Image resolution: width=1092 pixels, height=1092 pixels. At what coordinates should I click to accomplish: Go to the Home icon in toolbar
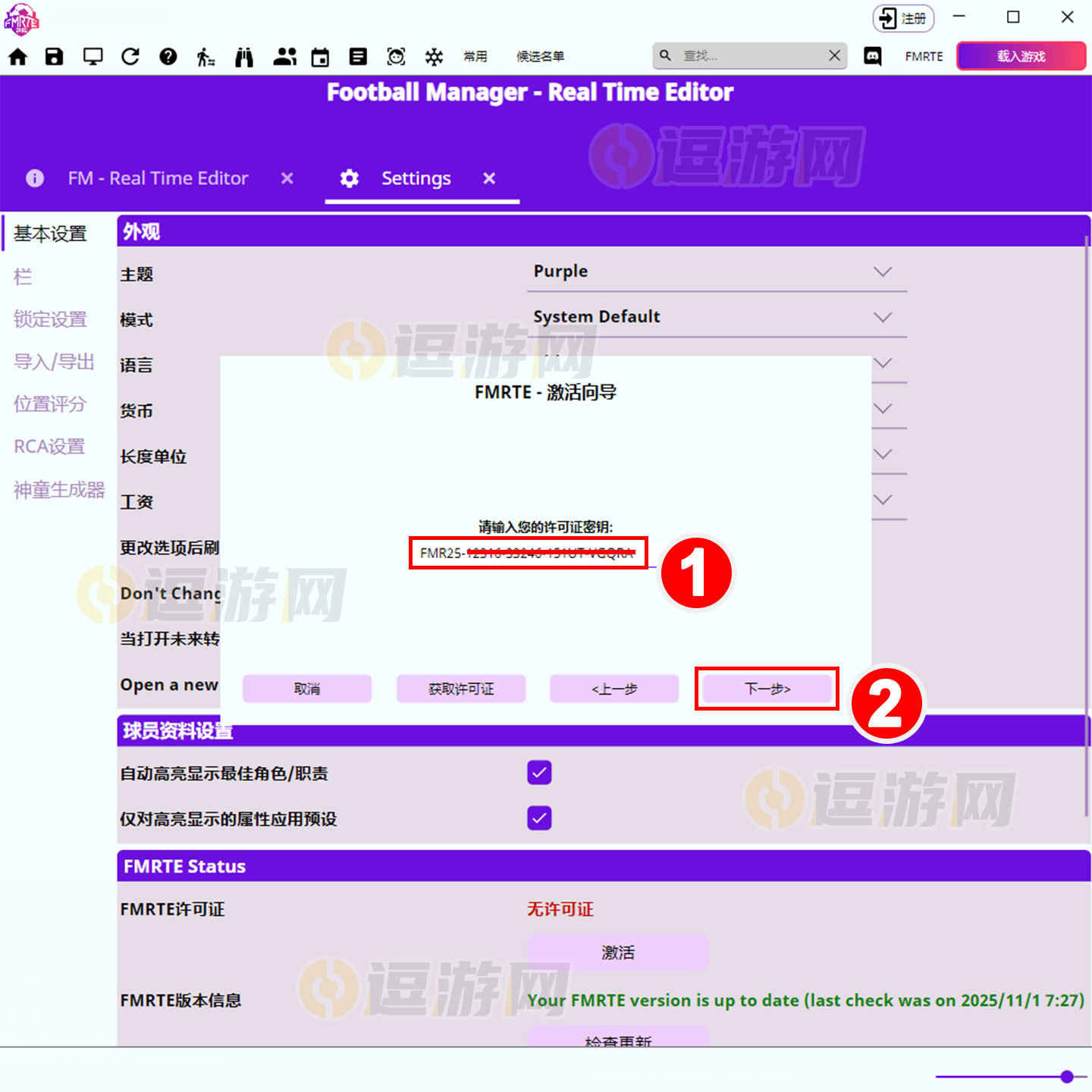click(17, 56)
